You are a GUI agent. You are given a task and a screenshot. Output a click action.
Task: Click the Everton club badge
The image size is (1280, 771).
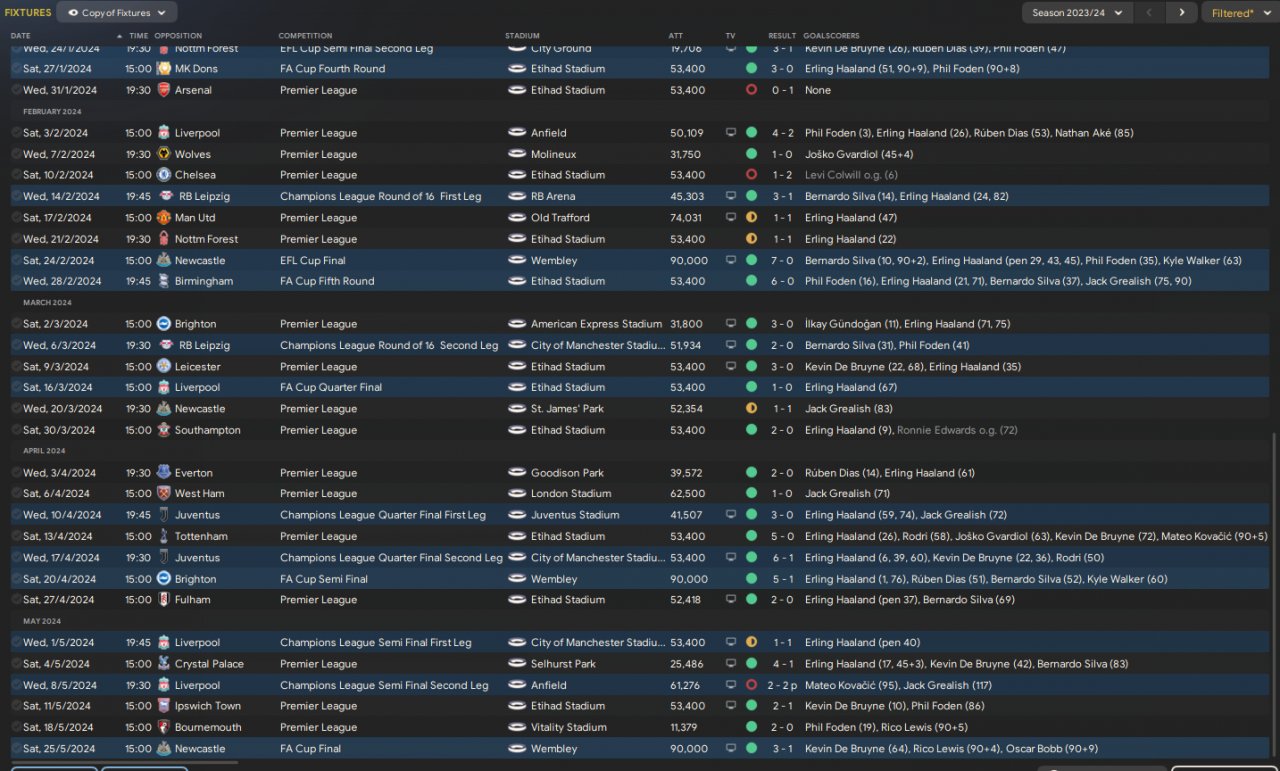[163, 473]
